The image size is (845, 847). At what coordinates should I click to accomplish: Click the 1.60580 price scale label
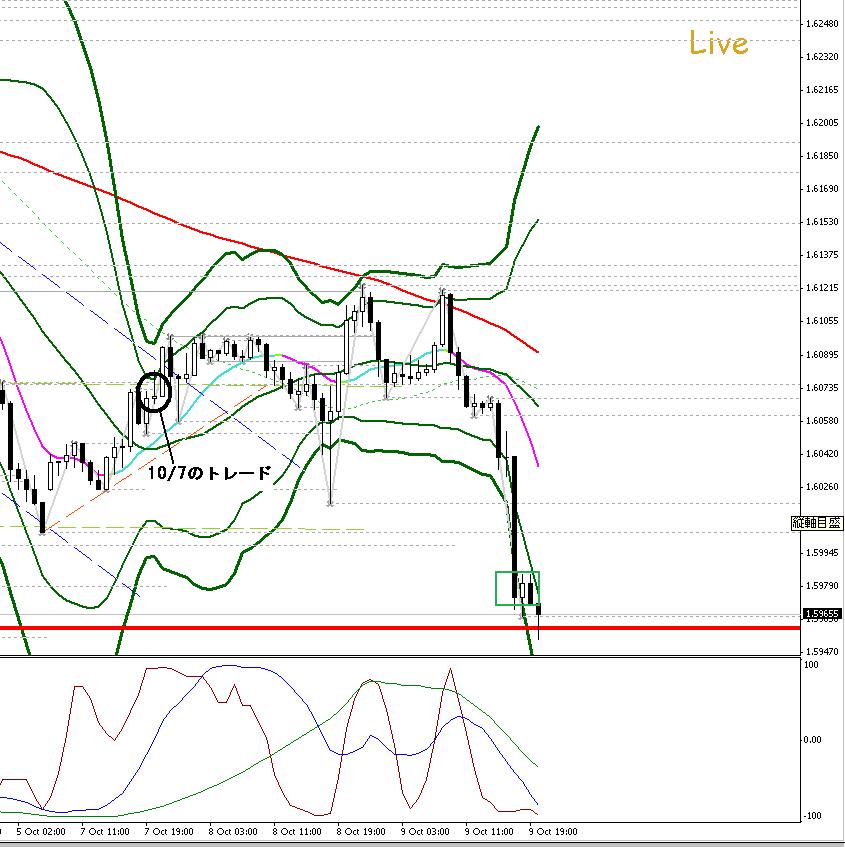(822, 420)
